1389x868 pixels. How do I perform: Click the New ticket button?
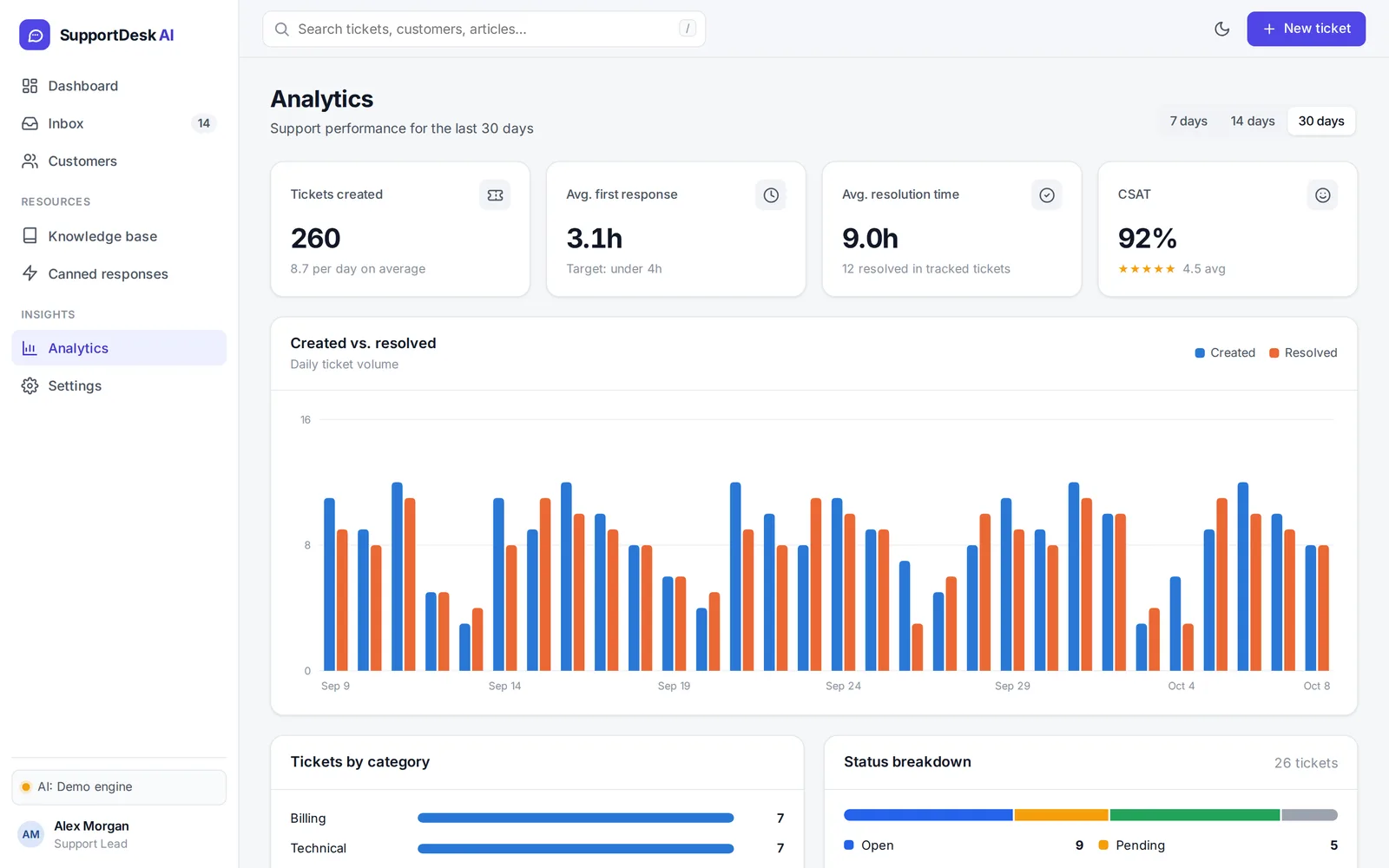1306,29
